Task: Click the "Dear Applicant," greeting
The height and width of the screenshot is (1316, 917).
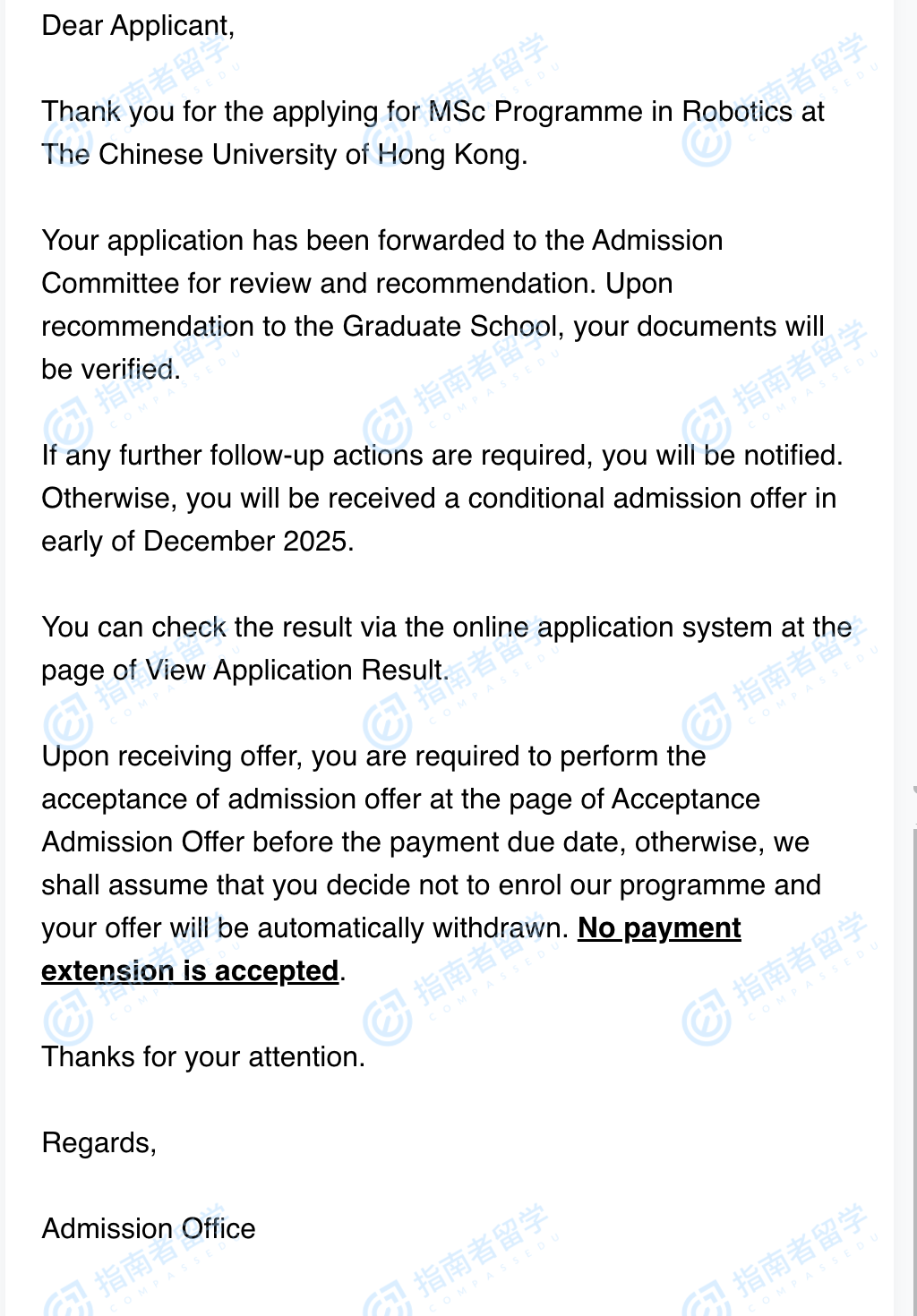Action: pos(138,26)
